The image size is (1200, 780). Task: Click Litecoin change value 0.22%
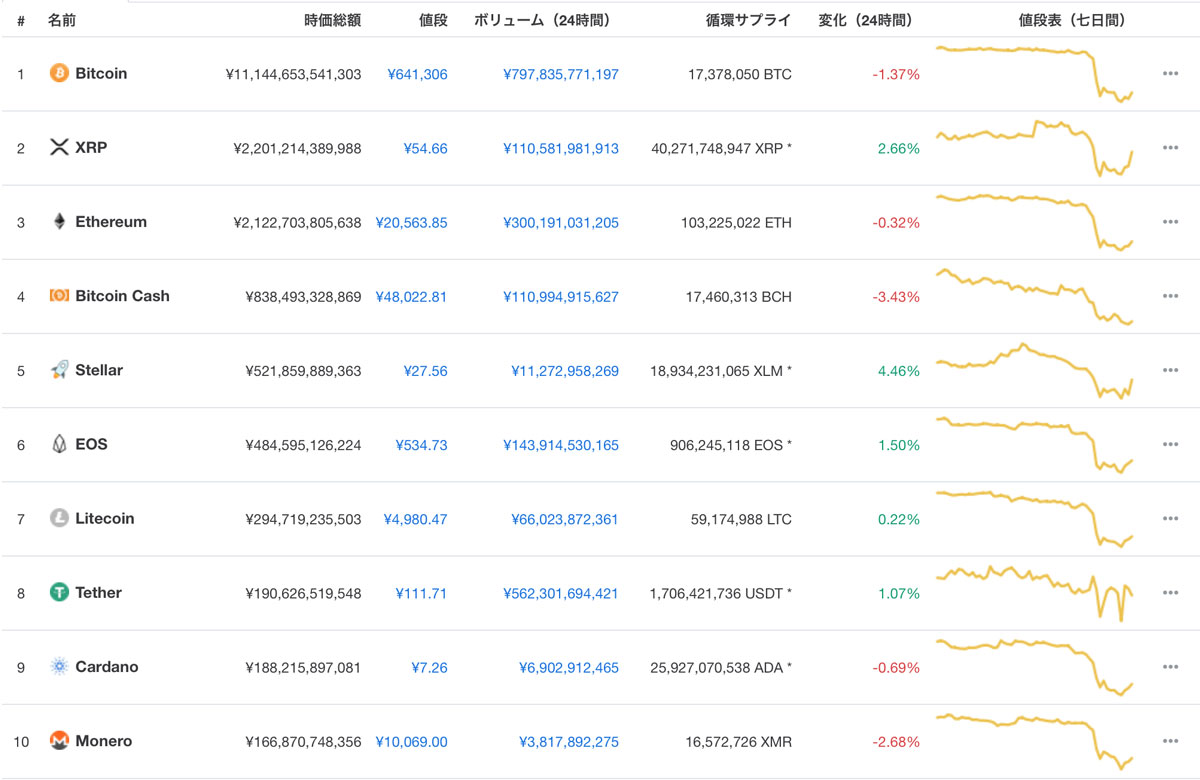pos(899,519)
